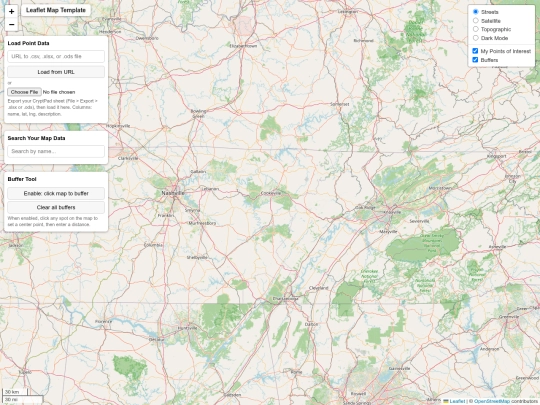This screenshot has height=405, width=540.
Task: Click the Maryville city label
Action: (388, 232)
